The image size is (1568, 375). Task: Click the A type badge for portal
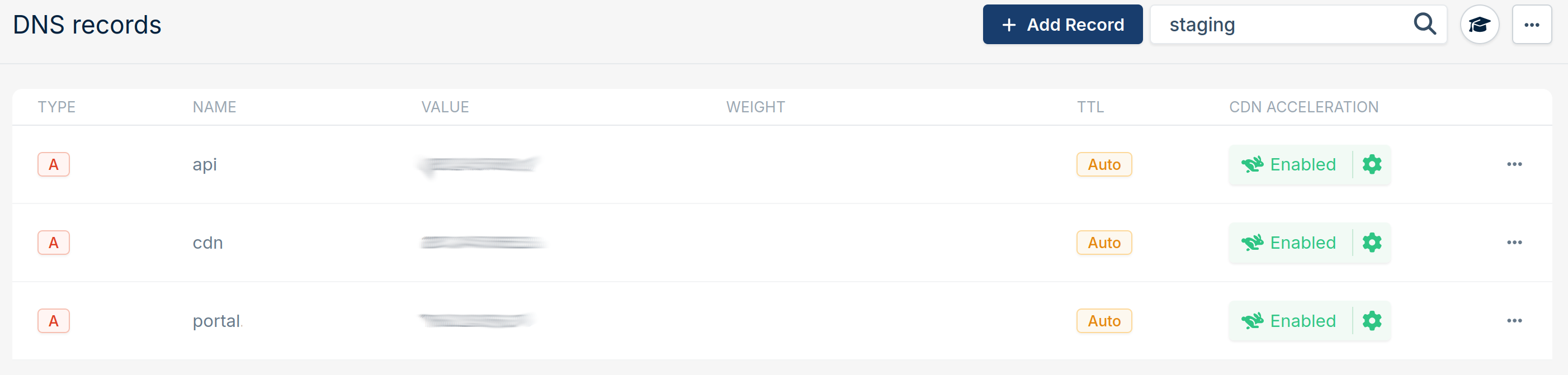click(x=54, y=321)
